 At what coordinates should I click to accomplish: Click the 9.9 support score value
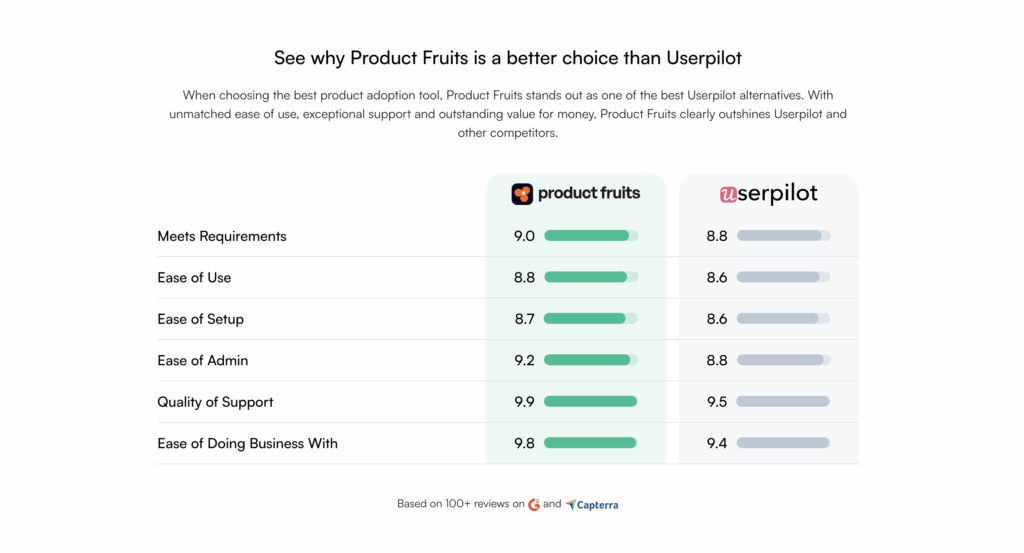click(x=524, y=402)
